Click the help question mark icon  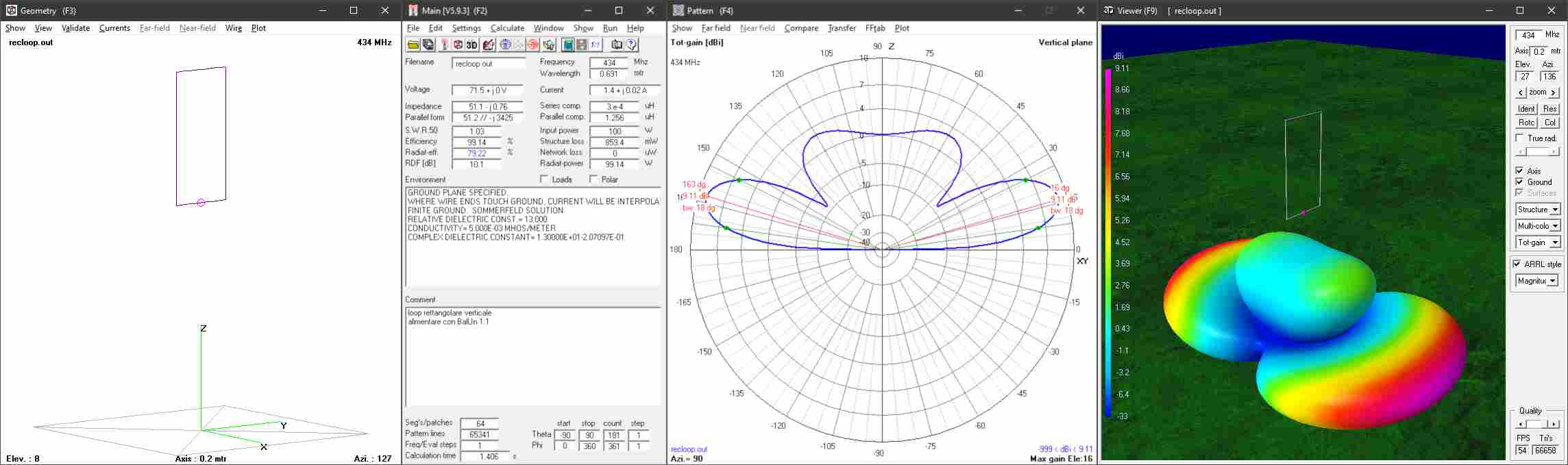point(631,45)
